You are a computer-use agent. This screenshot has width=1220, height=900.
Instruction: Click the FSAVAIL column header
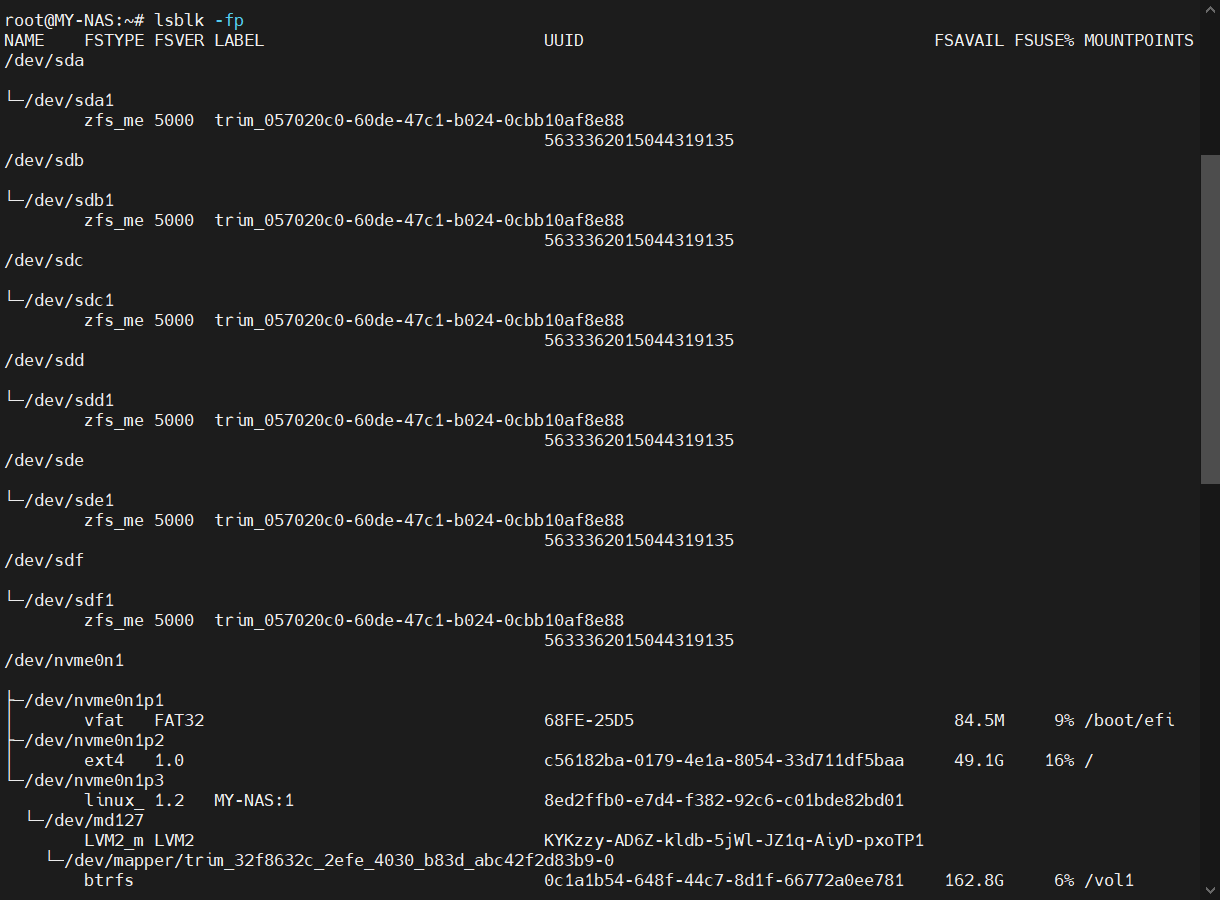tap(968, 40)
